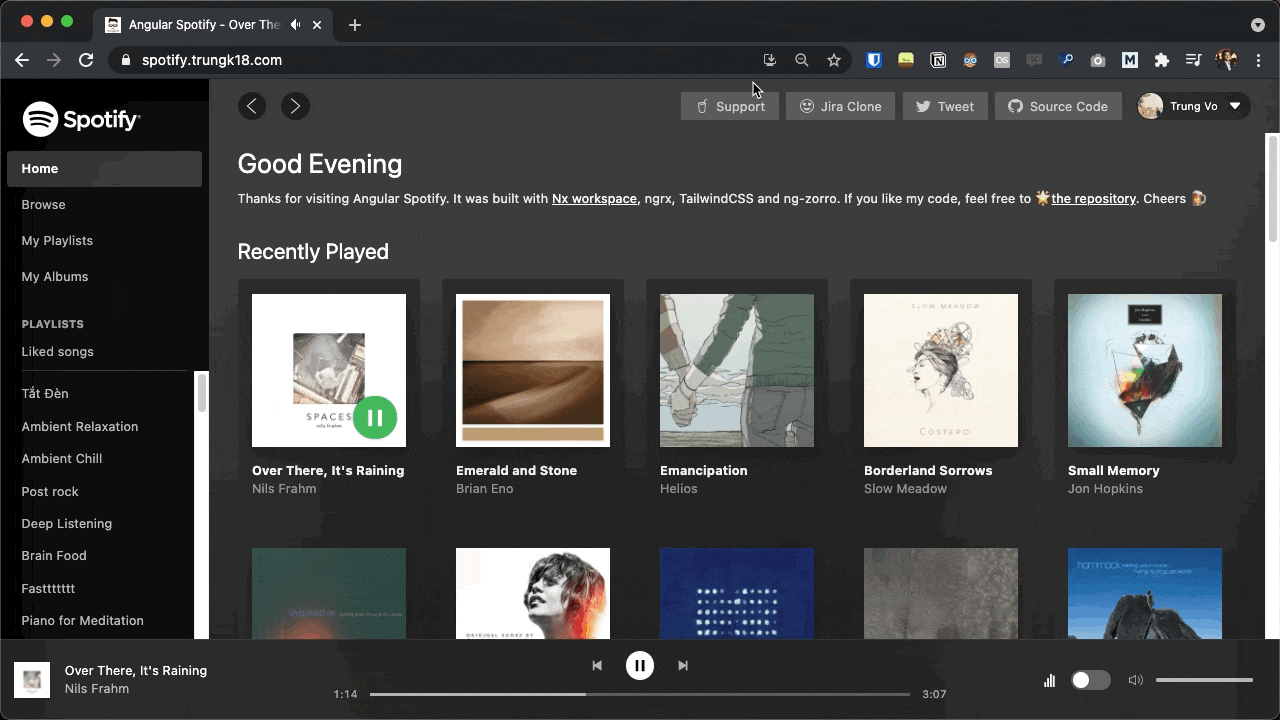Pause Over There, It's Raining album card
The width and height of the screenshot is (1280, 720).
point(375,417)
